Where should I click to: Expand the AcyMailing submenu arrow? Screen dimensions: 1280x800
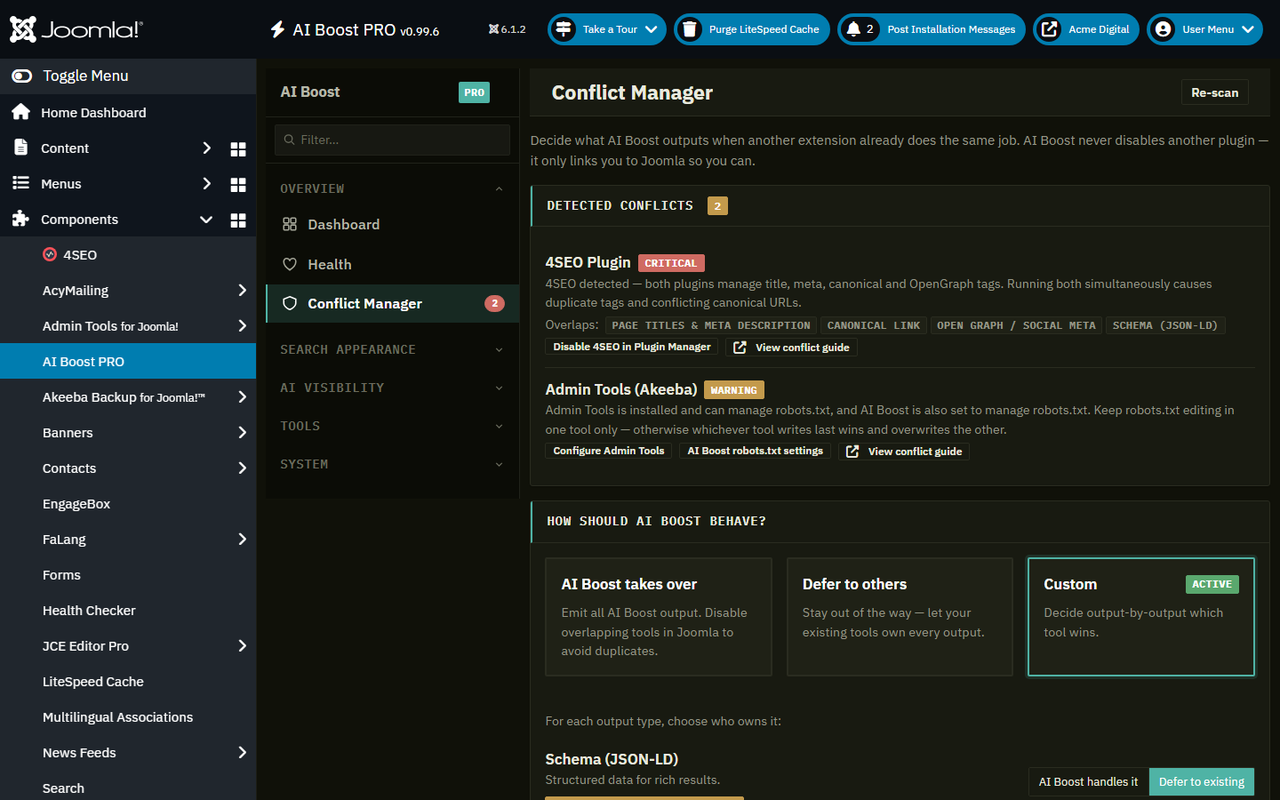tap(242, 291)
